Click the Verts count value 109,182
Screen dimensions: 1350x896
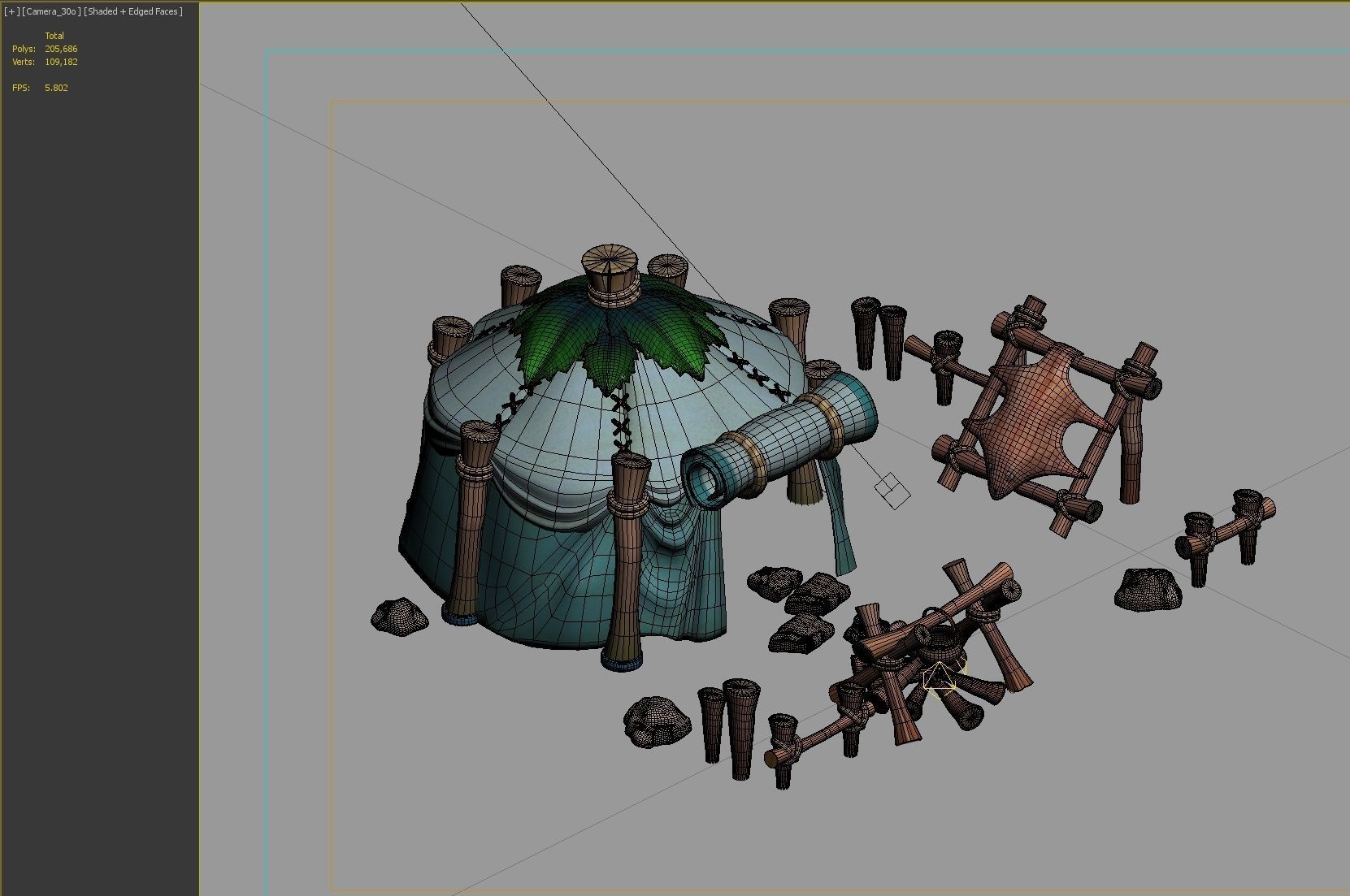(x=61, y=62)
